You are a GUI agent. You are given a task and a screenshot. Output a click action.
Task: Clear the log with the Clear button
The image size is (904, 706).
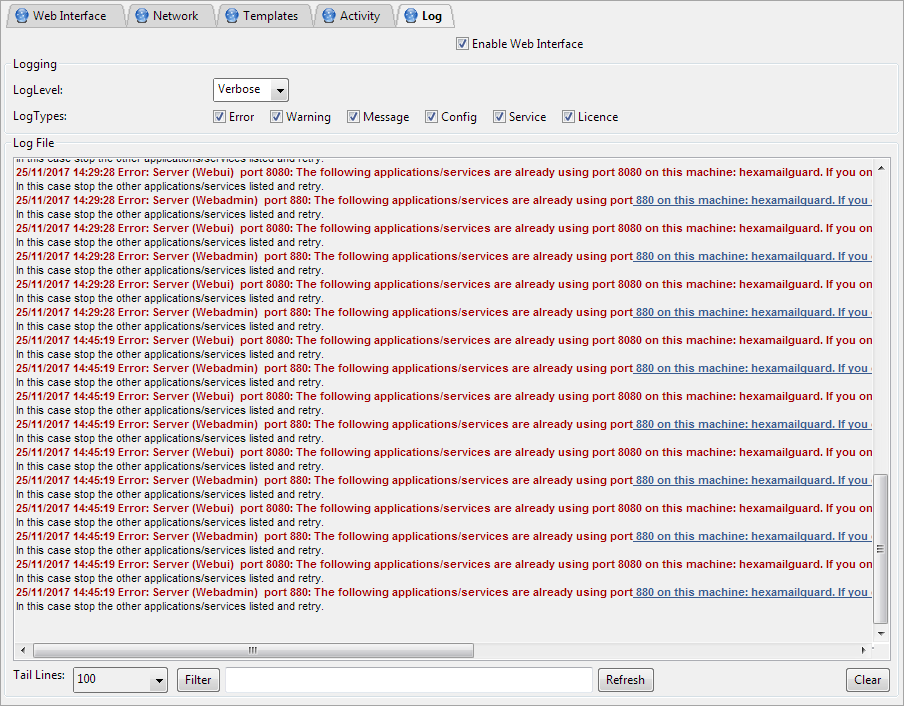[867, 680]
